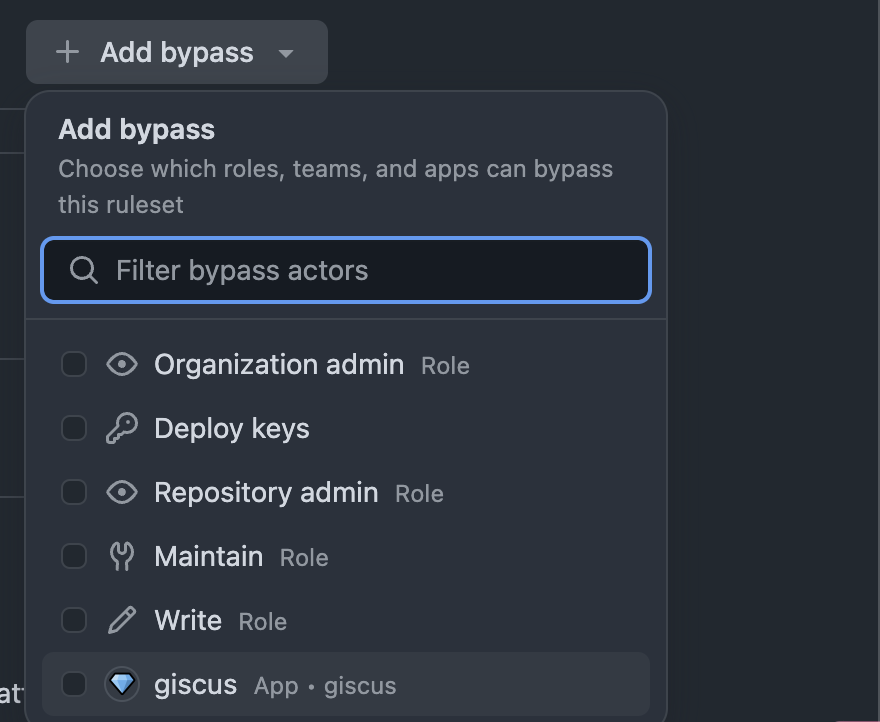880x722 pixels.
Task: Click the eye icon beside Organization admin
Action: pyautogui.click(x=121, y=364)
